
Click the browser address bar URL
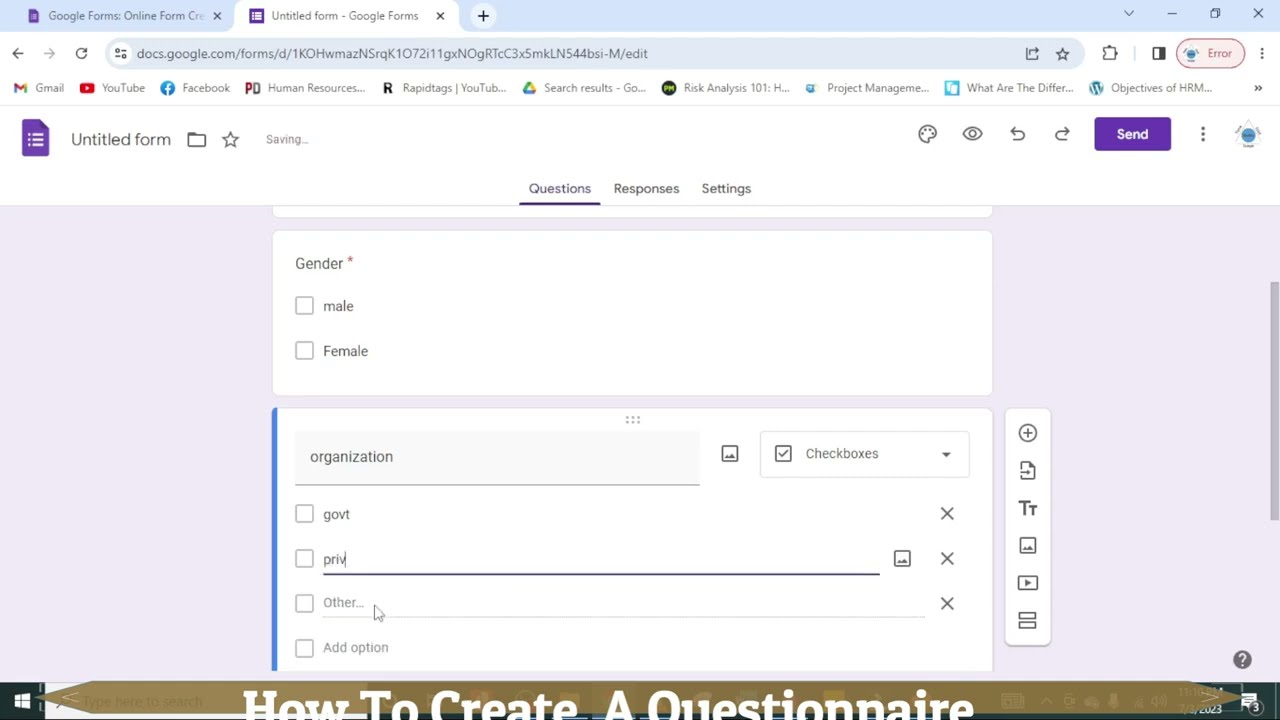coord(392,53)
